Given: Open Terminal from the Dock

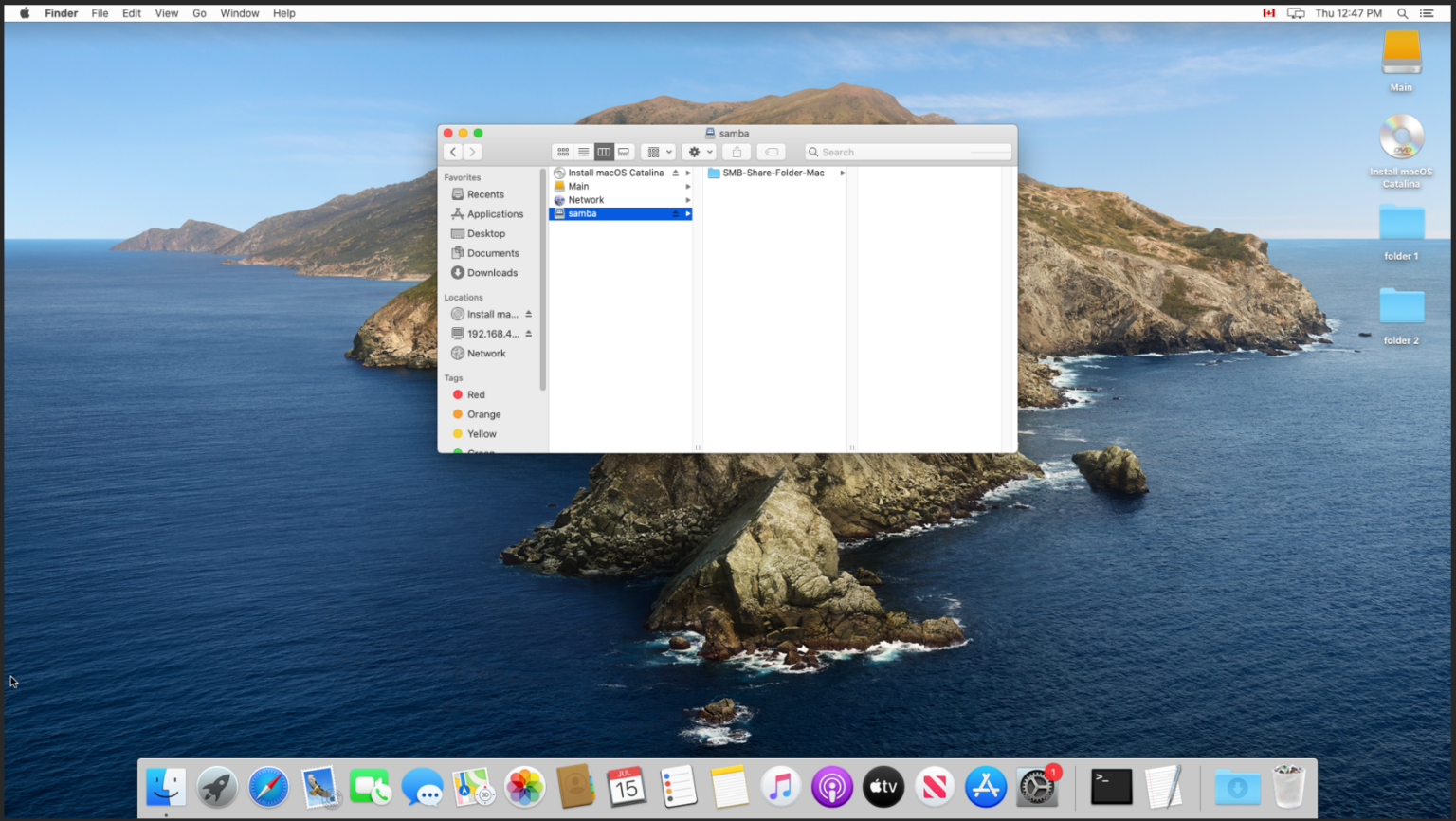Looking at the screenshot, I should [1111, 787].
